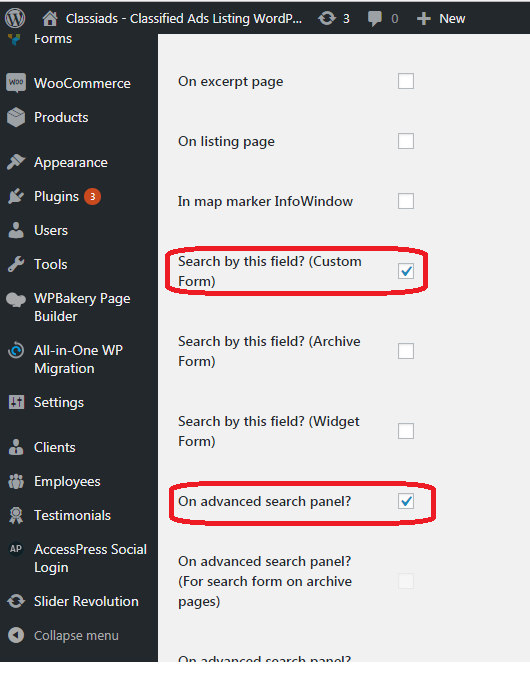The height and width of the screenshot is (695, 530).
Task: Enable the On excerpt page checkbox
Action: pos(406,81)
